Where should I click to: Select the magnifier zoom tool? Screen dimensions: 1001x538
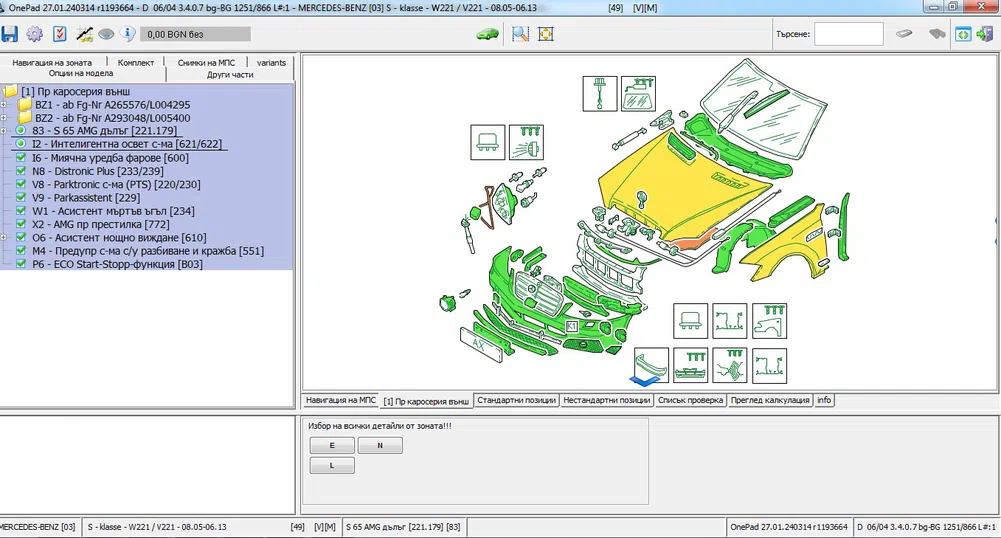tap(520, 34)
